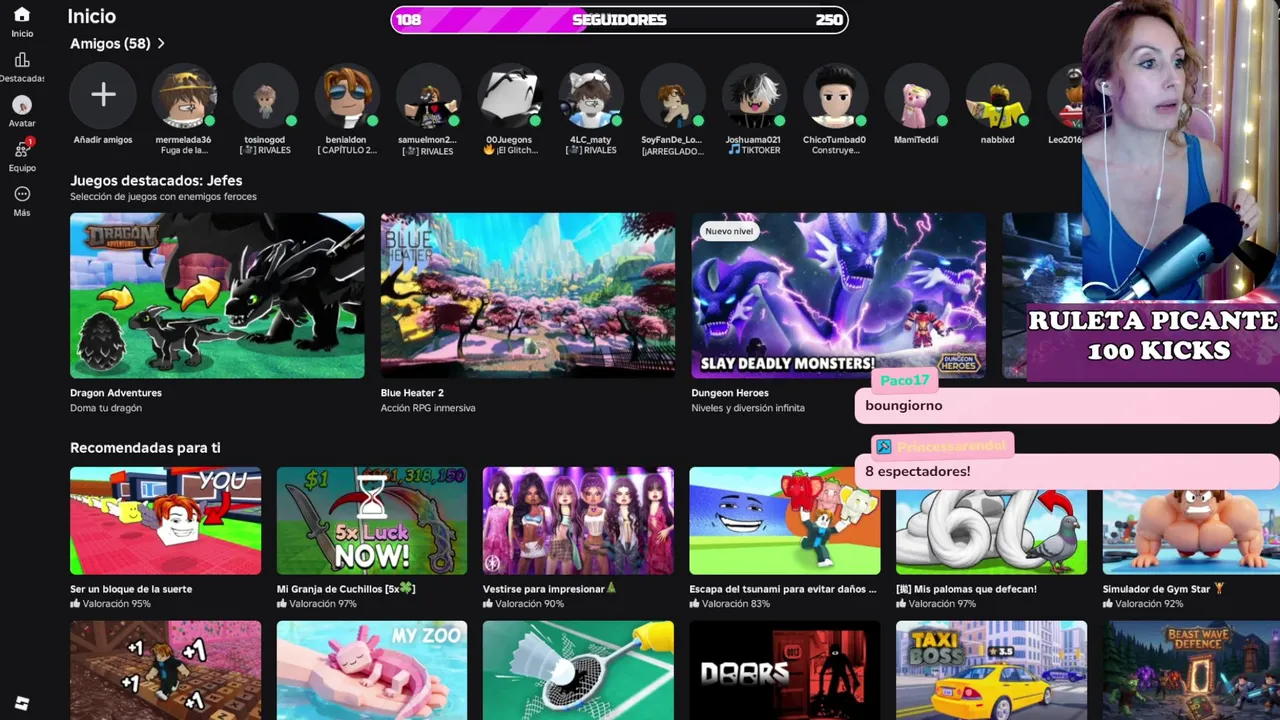Expand Amigos (58) list chevron
Viewport: 1280px width, 720px height.
click(x=161, y=44)
